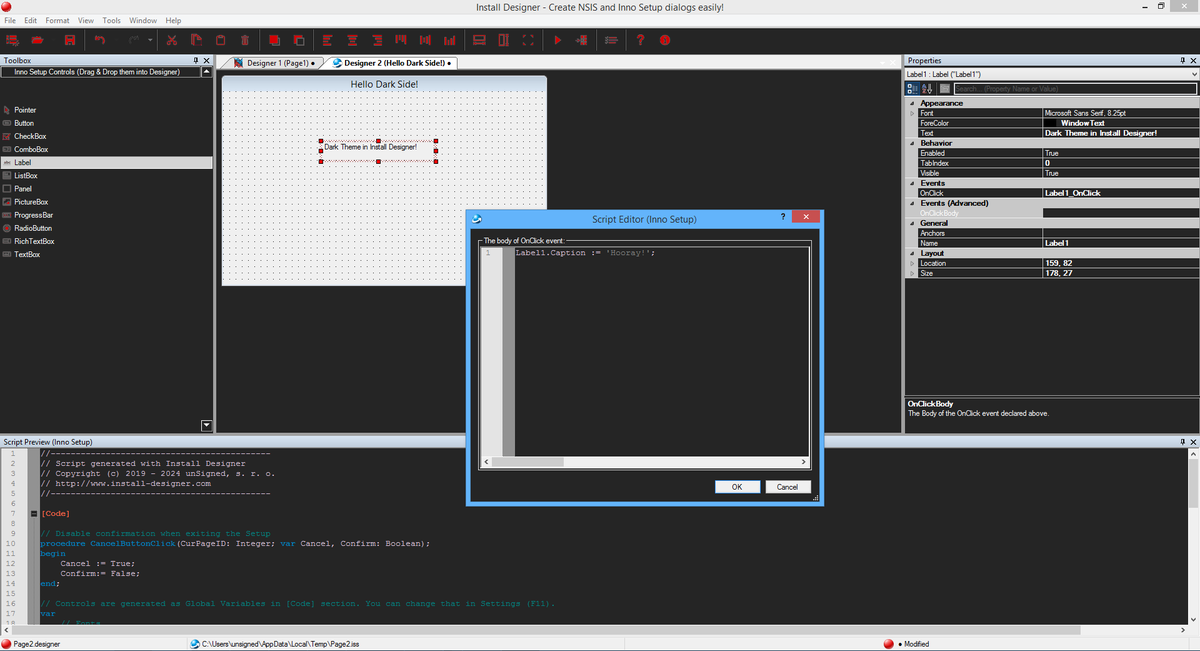Open the Edit menu
Screen dimensions: 1200x651
30,20
